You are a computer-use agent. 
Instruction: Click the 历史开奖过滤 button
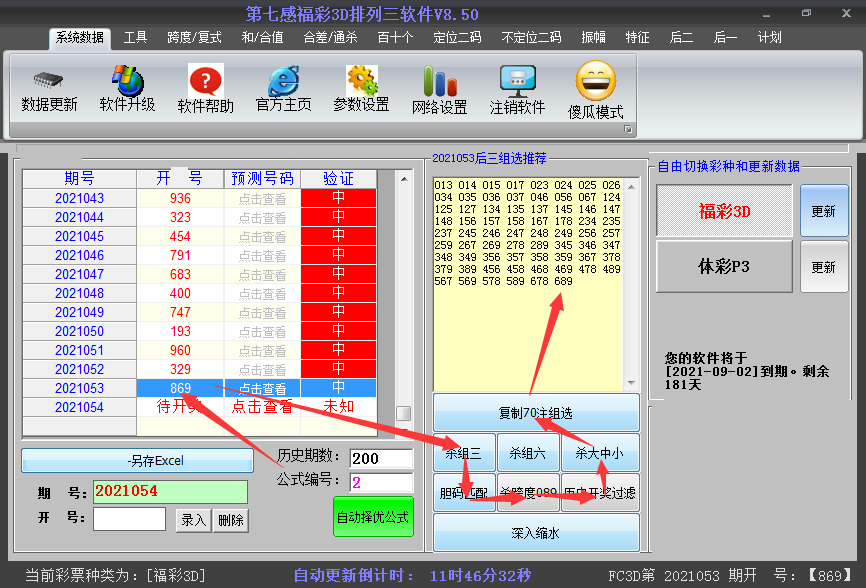(x=600, y=492)
